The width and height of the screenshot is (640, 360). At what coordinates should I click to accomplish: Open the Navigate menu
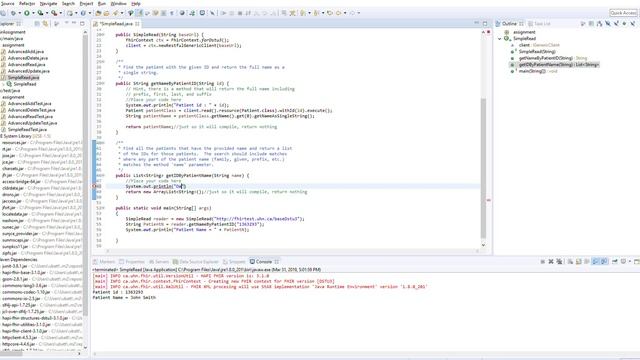pyautogui.click(x=49, y=4)
